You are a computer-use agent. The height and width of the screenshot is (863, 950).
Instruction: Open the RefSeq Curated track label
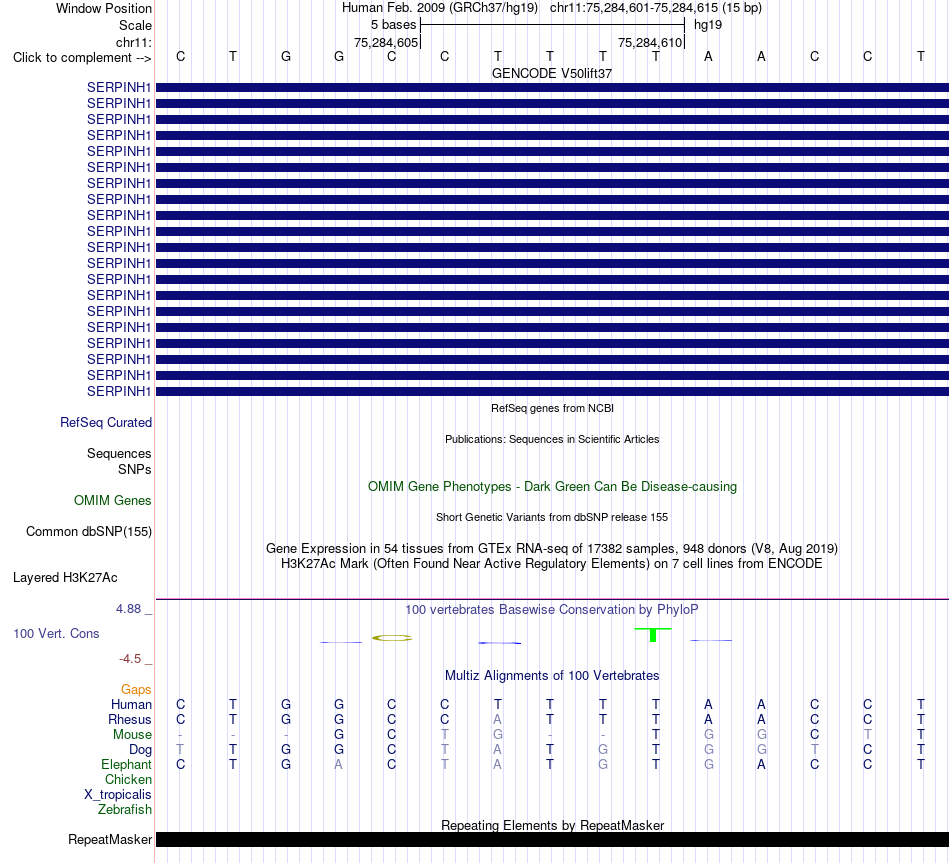[x=106, y=422]
